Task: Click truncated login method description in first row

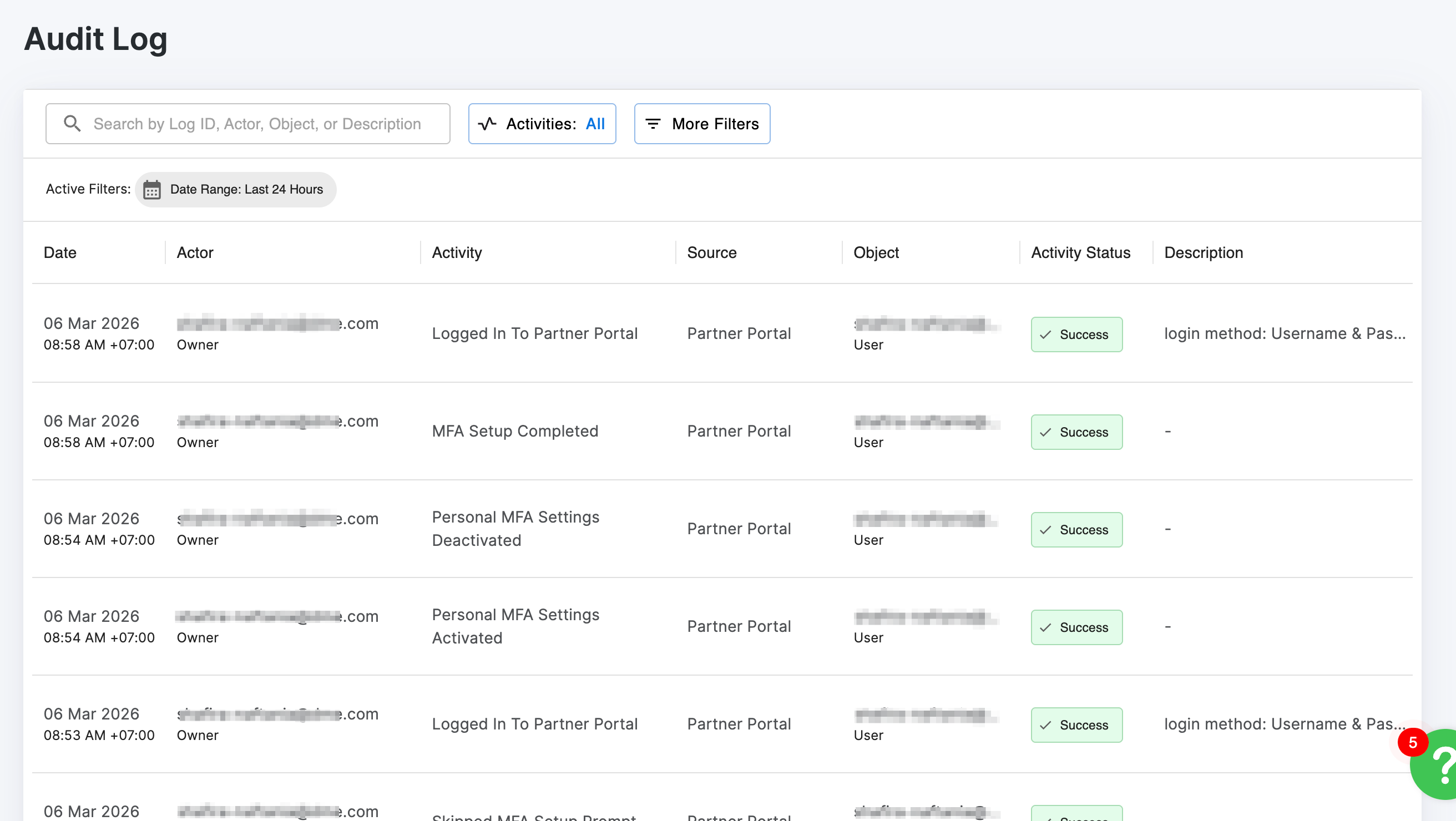Action: [1284, 333]
